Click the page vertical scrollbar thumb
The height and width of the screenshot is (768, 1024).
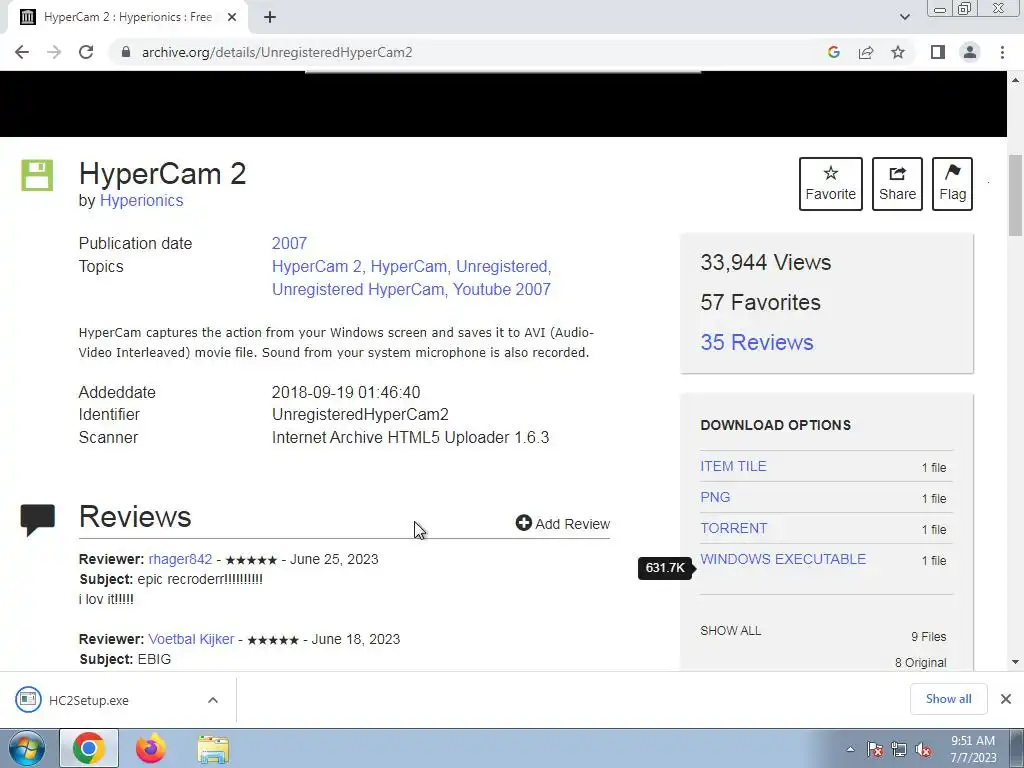click(x=1016, y=195)
